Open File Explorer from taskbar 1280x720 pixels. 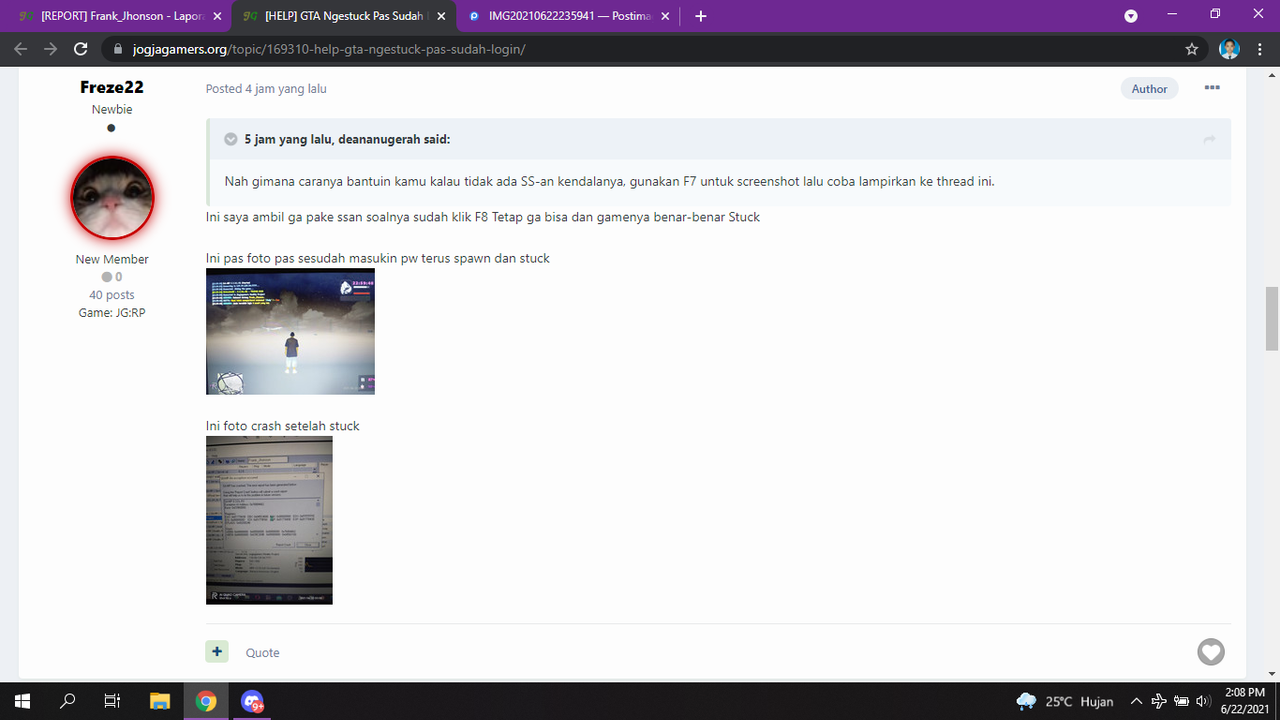pyautogui.click(x=160, y=701)
